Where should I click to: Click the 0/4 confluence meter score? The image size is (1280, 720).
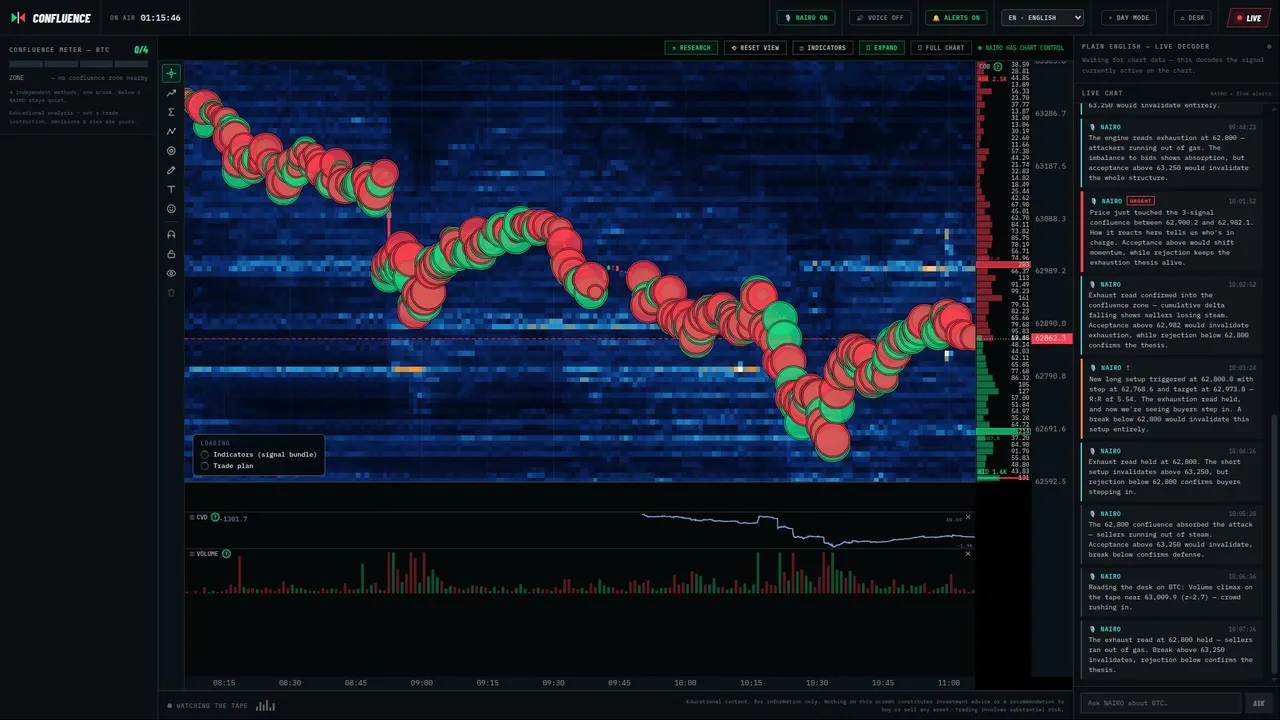(x=141, y=49)
